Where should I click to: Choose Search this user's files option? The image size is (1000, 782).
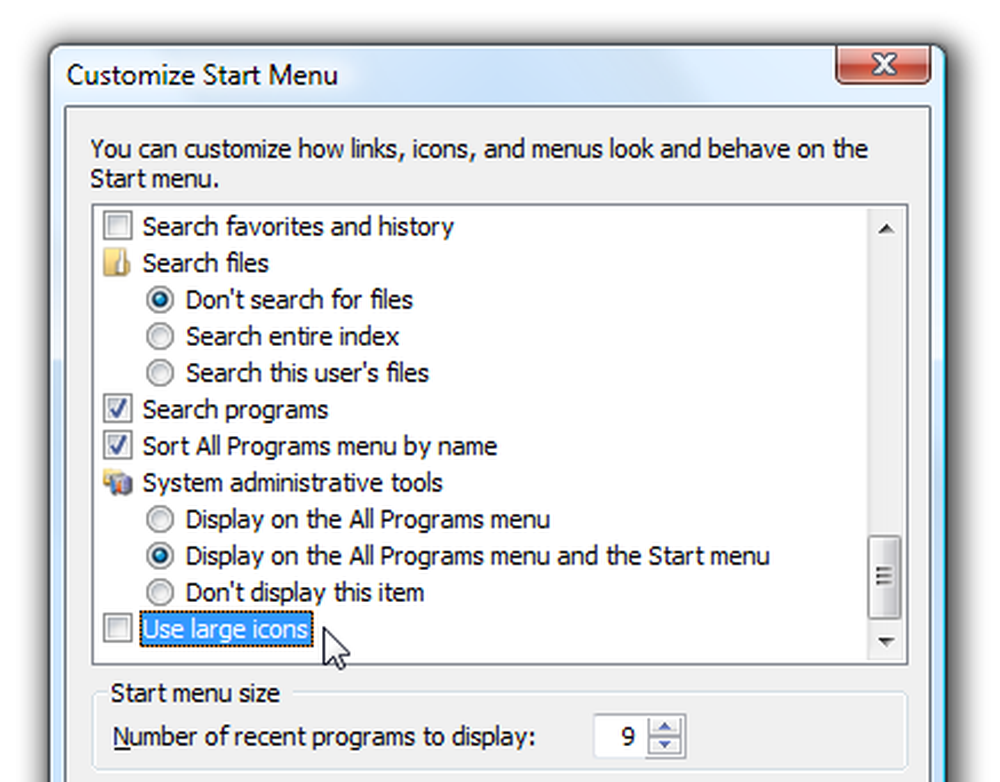point(159,373)
